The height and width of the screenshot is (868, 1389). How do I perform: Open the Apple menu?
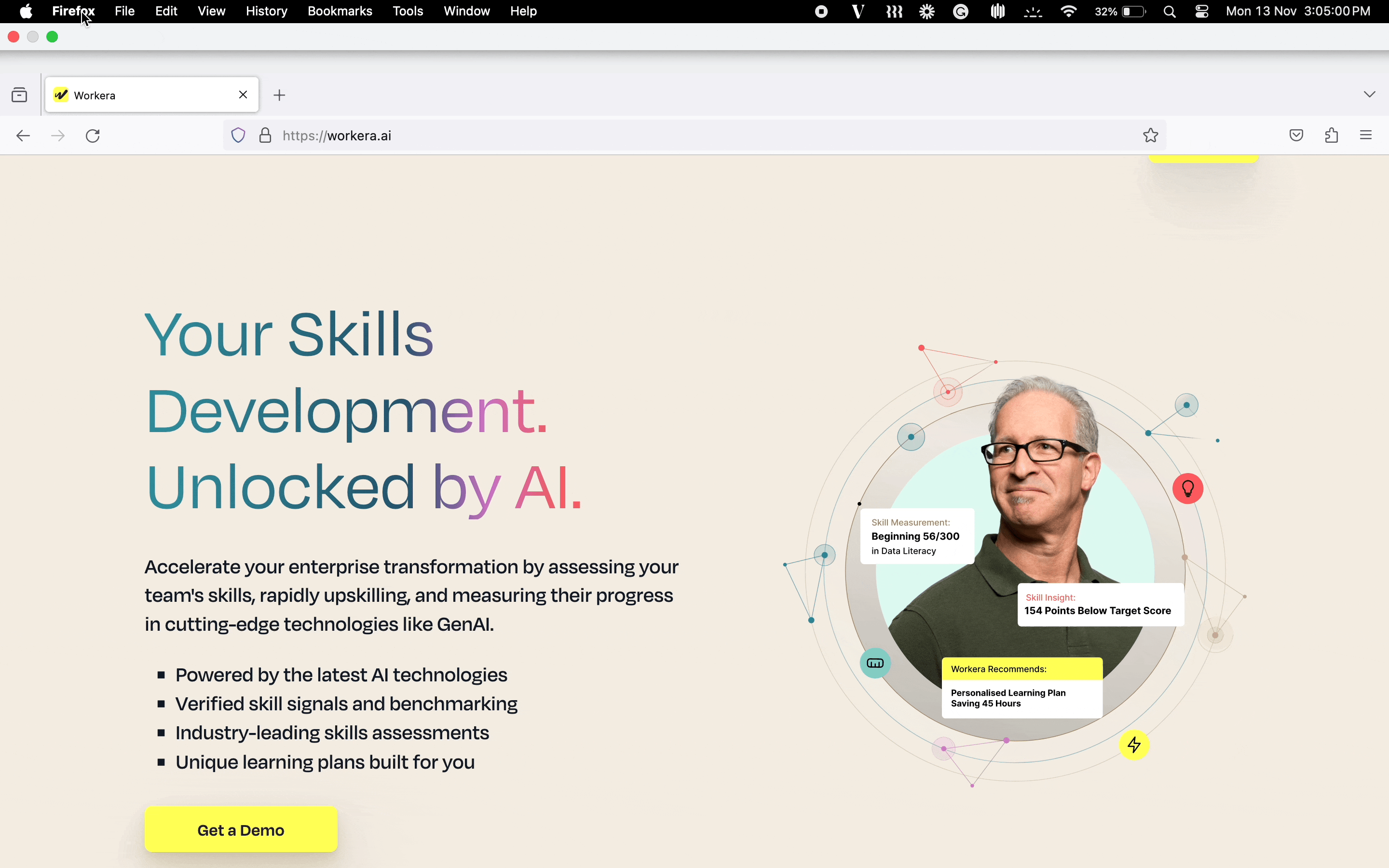click(26, 12)
